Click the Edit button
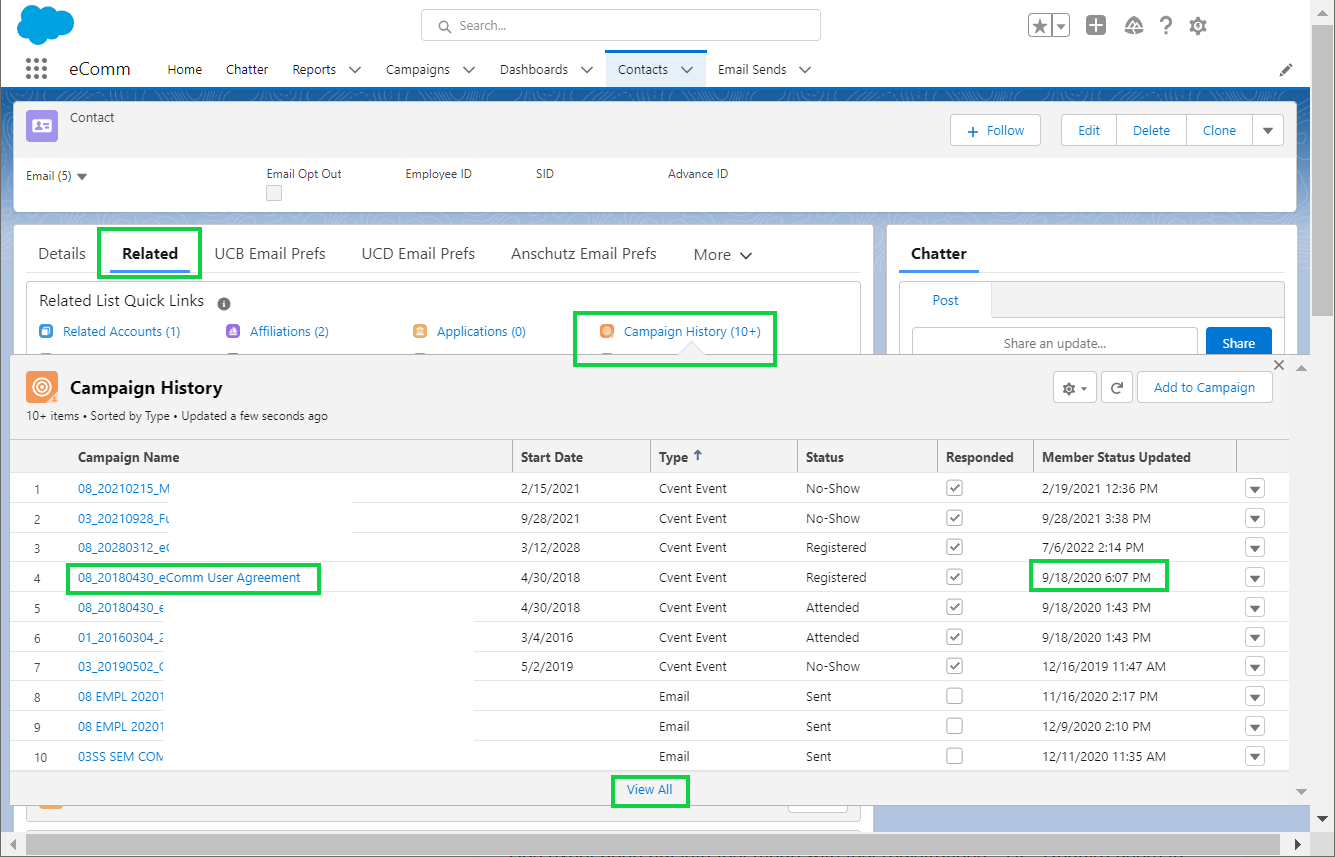The width and height of the screenshot is (1335, 857). [1089, 130]
